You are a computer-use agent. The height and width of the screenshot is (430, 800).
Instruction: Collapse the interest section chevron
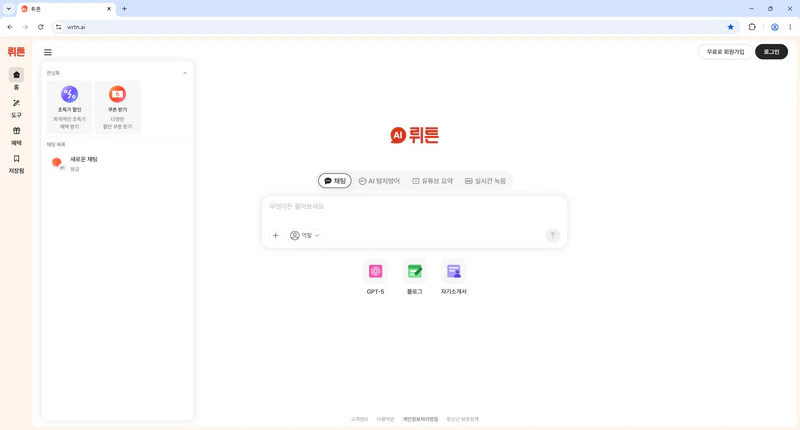tap(185, 73)
